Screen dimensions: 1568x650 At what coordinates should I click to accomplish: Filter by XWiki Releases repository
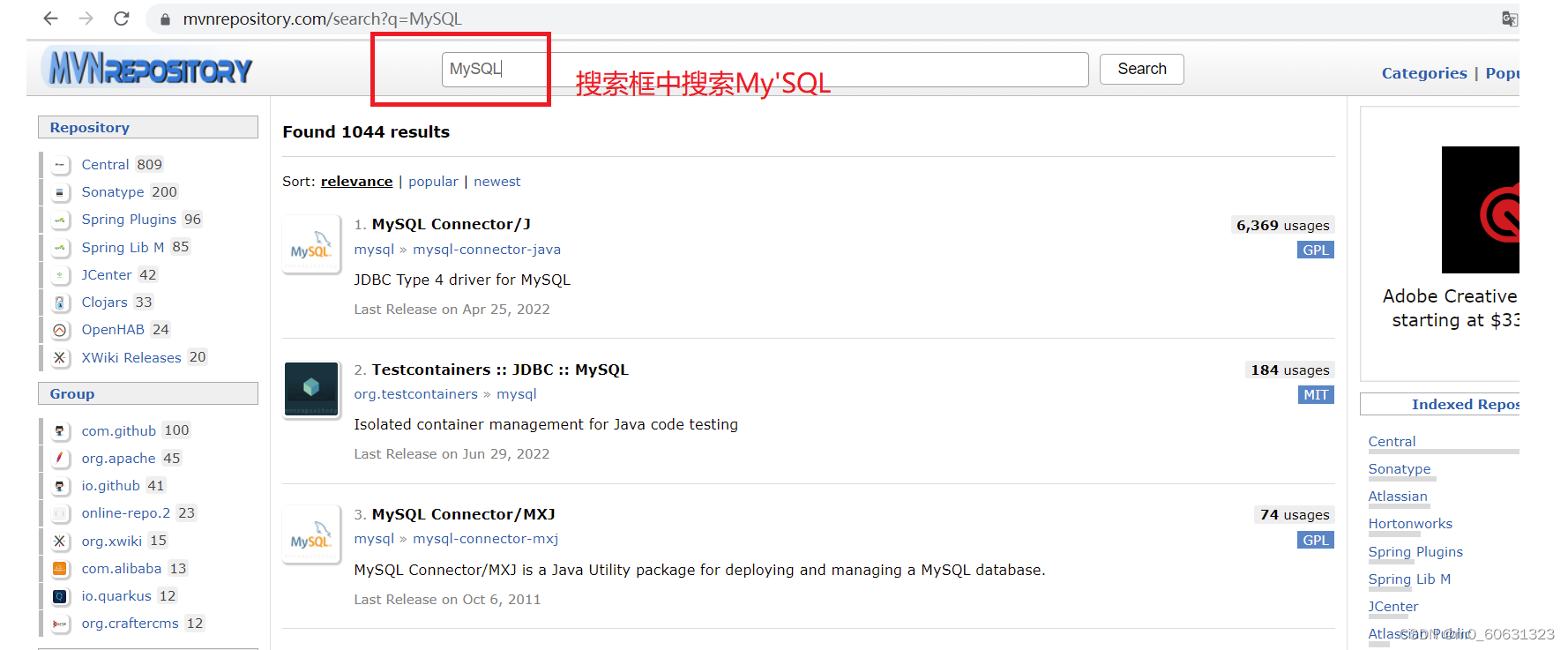coord(131,358)
